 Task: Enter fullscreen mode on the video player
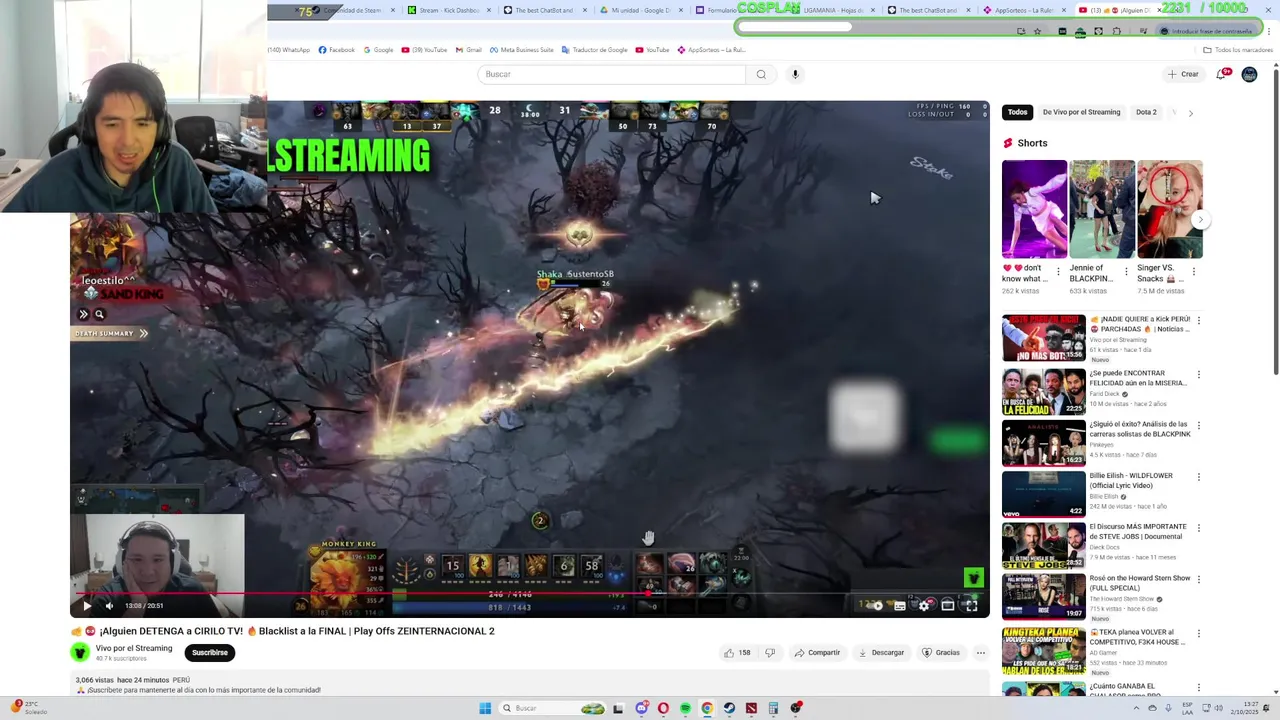pos(971,605)
